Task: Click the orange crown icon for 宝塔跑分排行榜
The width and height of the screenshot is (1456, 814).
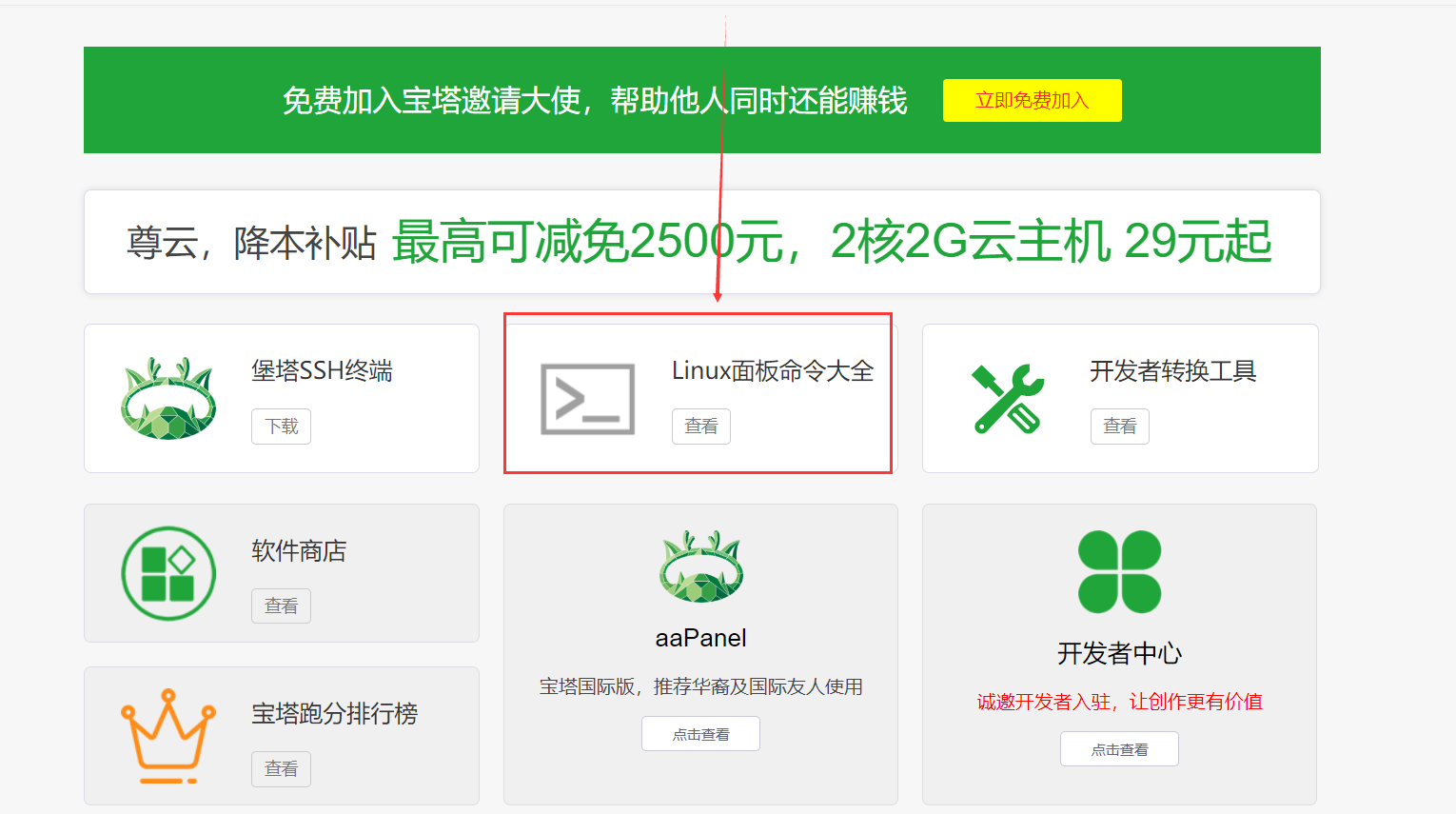Action: [x=168, y=736]
